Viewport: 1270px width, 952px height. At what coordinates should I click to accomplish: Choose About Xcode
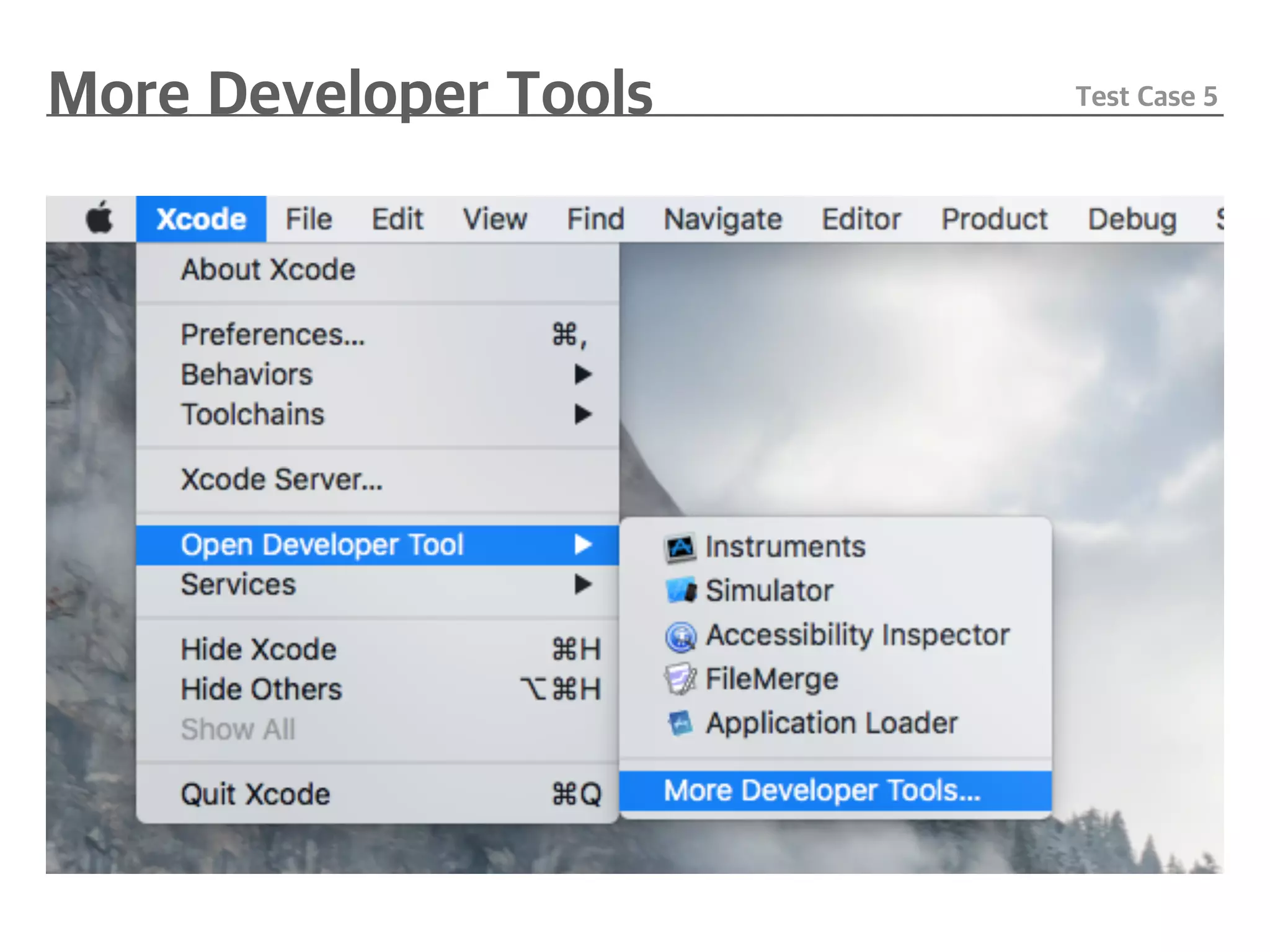pos(268,270)
